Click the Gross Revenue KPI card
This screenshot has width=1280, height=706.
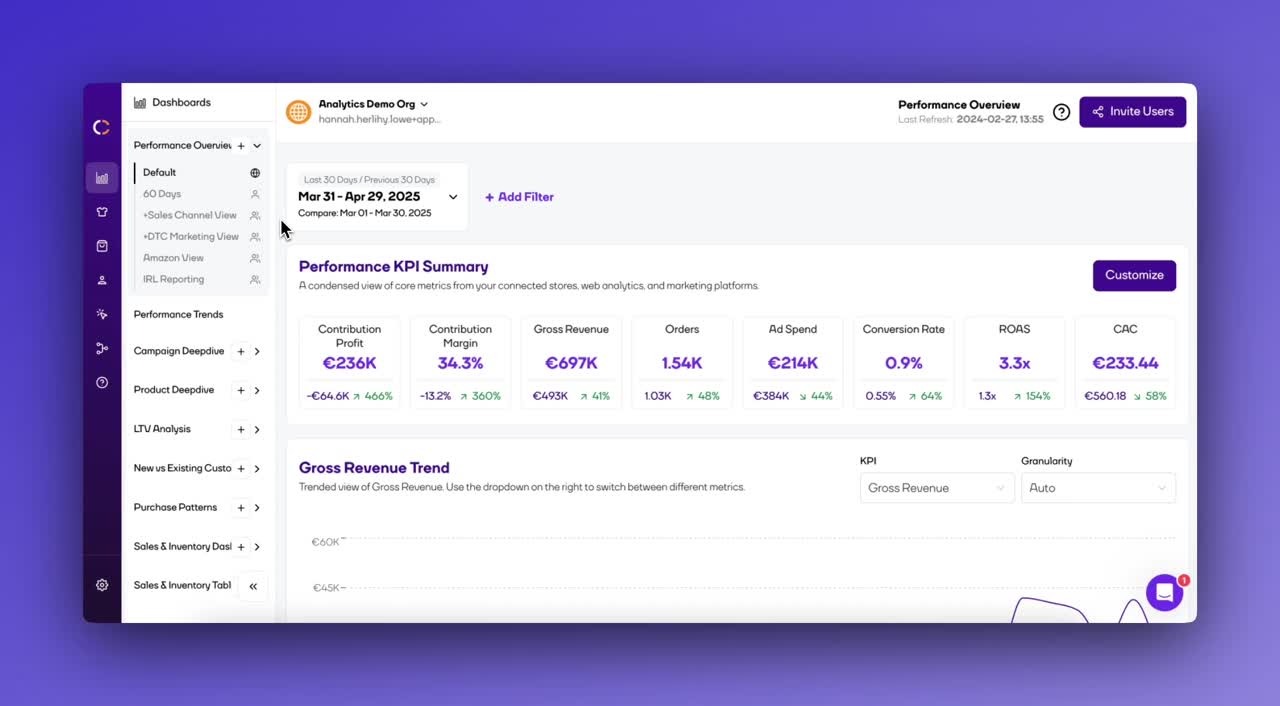click(x=571, y=362)
